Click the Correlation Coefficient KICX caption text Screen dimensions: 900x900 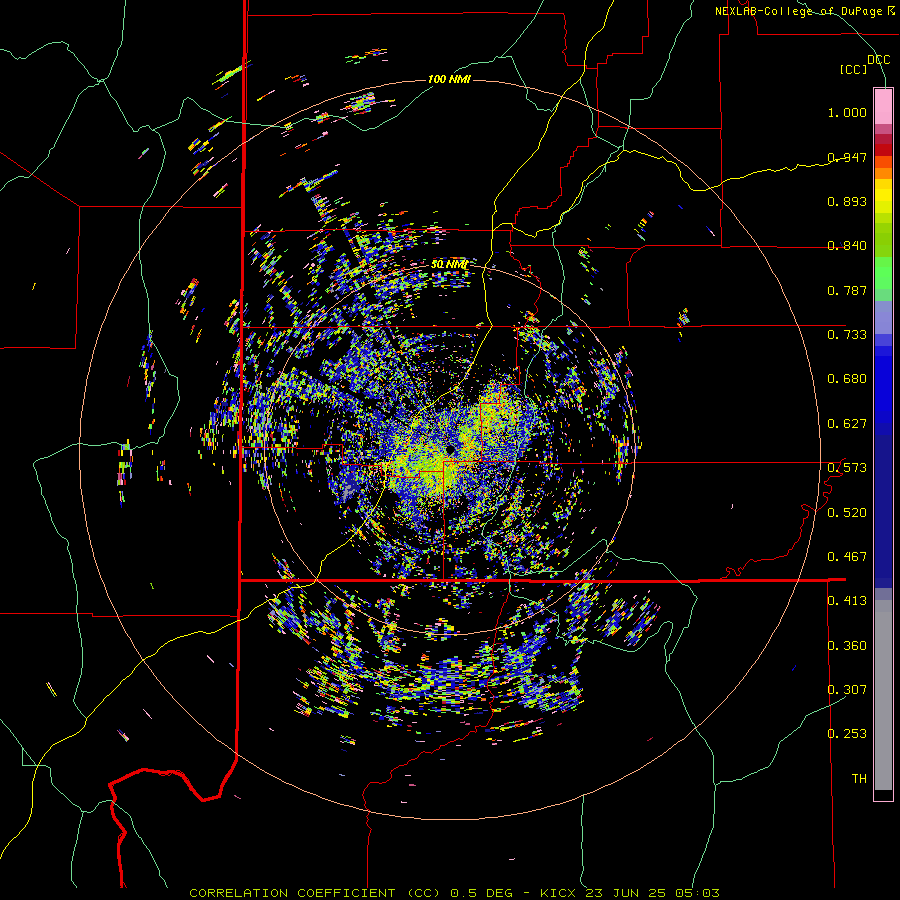click(454, 893)
